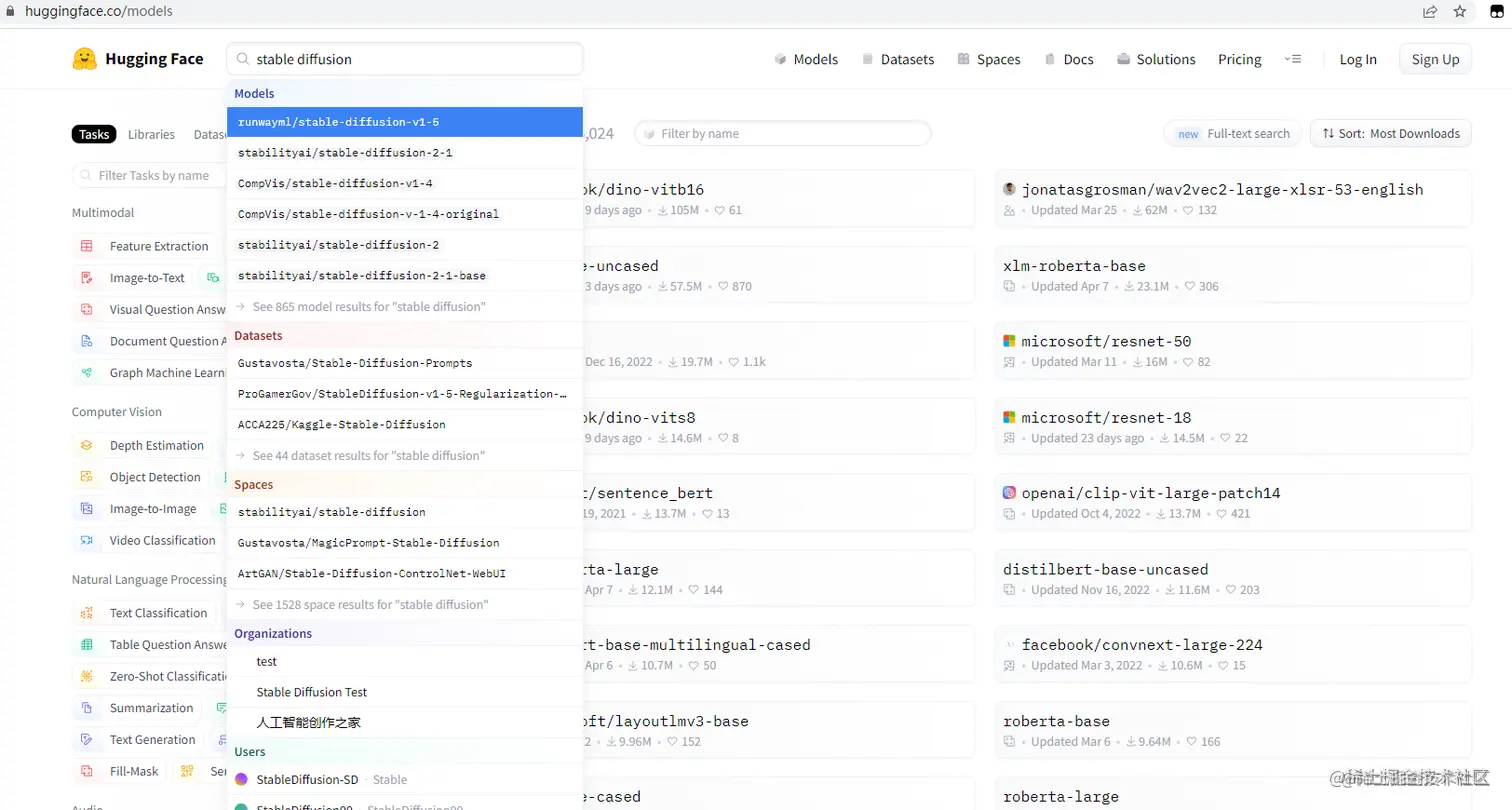Select stabilityai/stable-diffusion-2-1-base suggestion
This screenshot has width=1512, height=810.
click(405, 275)
